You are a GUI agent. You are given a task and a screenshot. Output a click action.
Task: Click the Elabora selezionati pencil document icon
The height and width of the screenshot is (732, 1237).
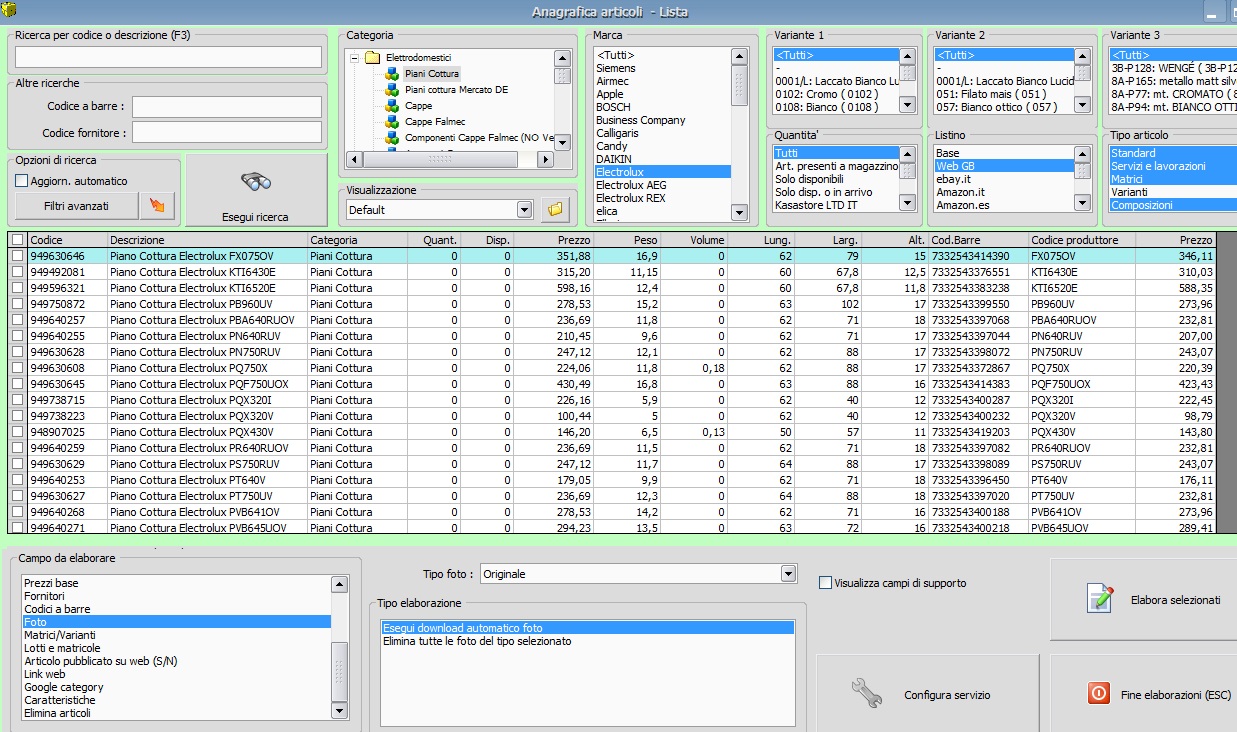point(1100,598)
